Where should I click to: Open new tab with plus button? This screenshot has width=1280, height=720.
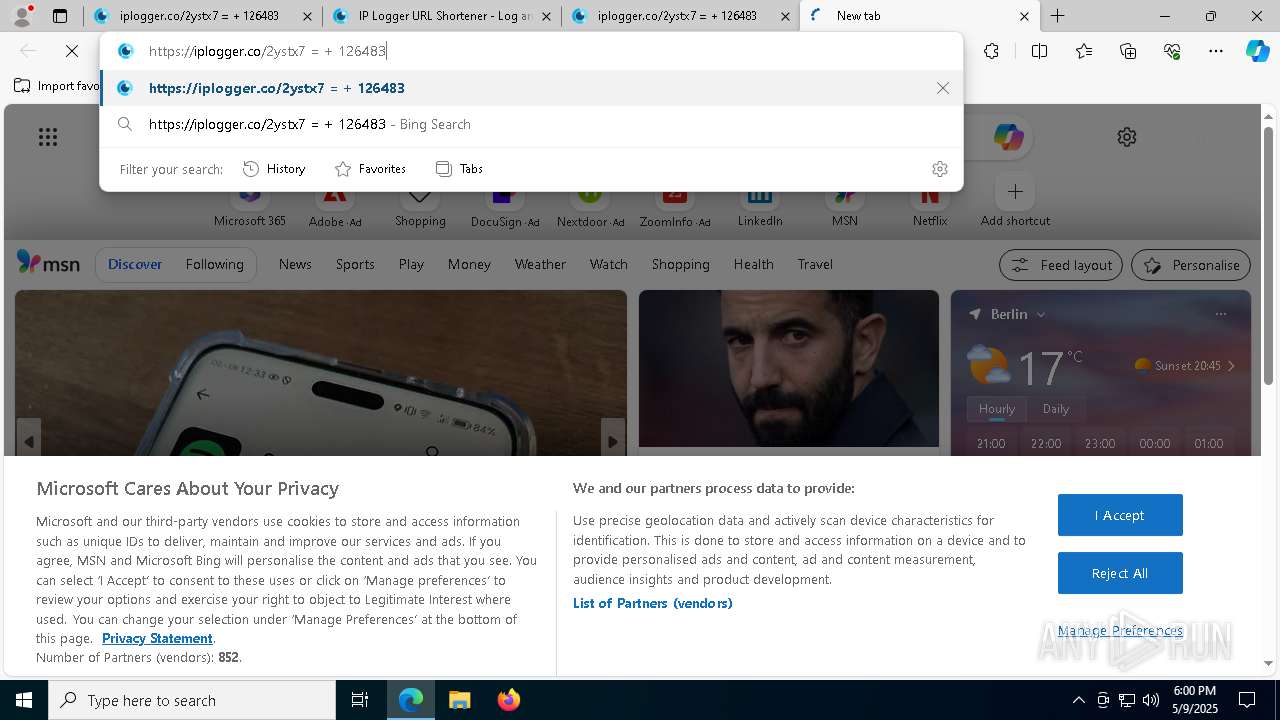1057,16
